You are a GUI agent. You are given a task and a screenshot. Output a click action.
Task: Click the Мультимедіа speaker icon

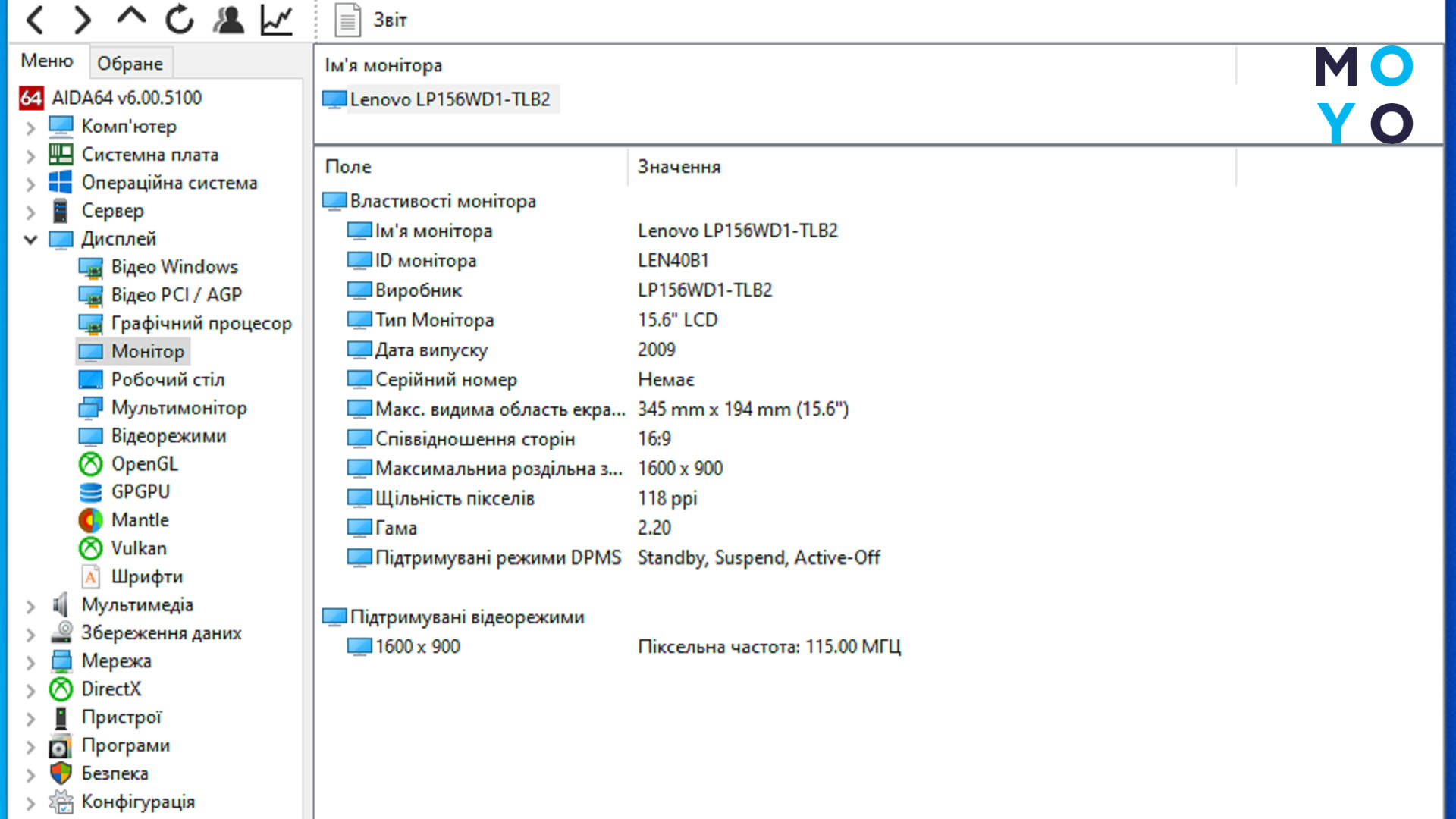click(61, 605)
